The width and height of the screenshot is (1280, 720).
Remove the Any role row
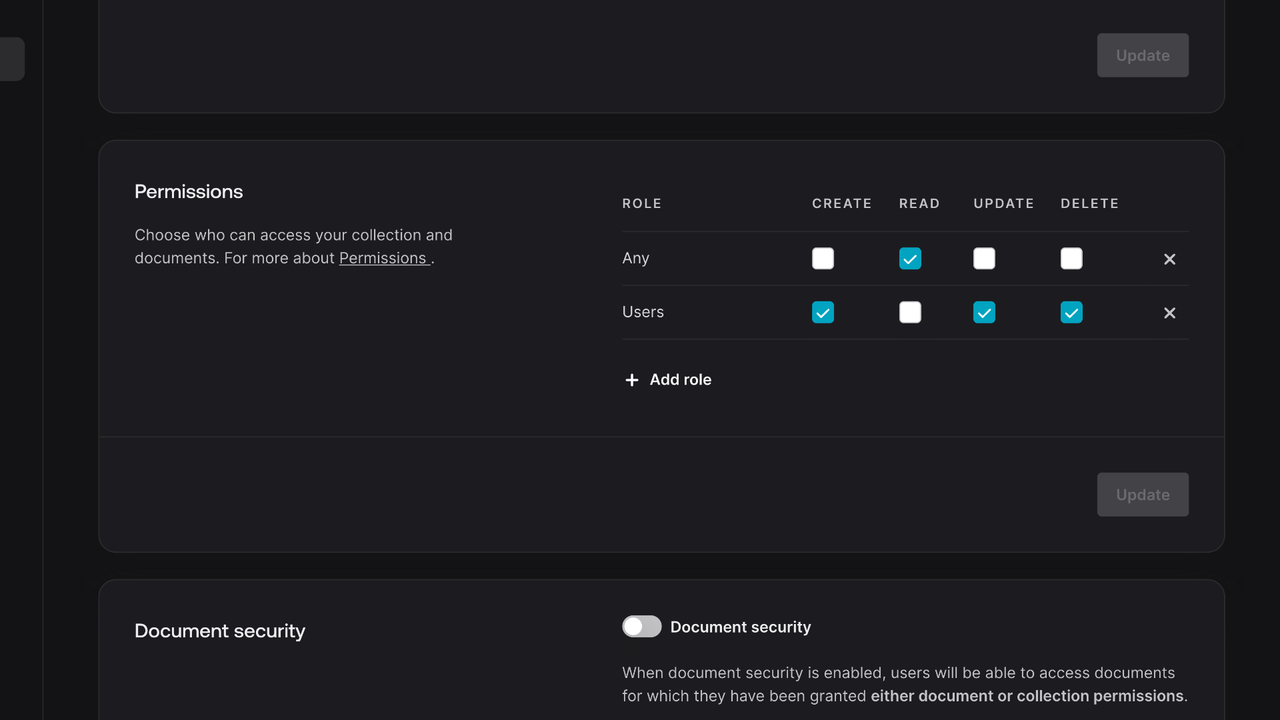(1169, 259)
